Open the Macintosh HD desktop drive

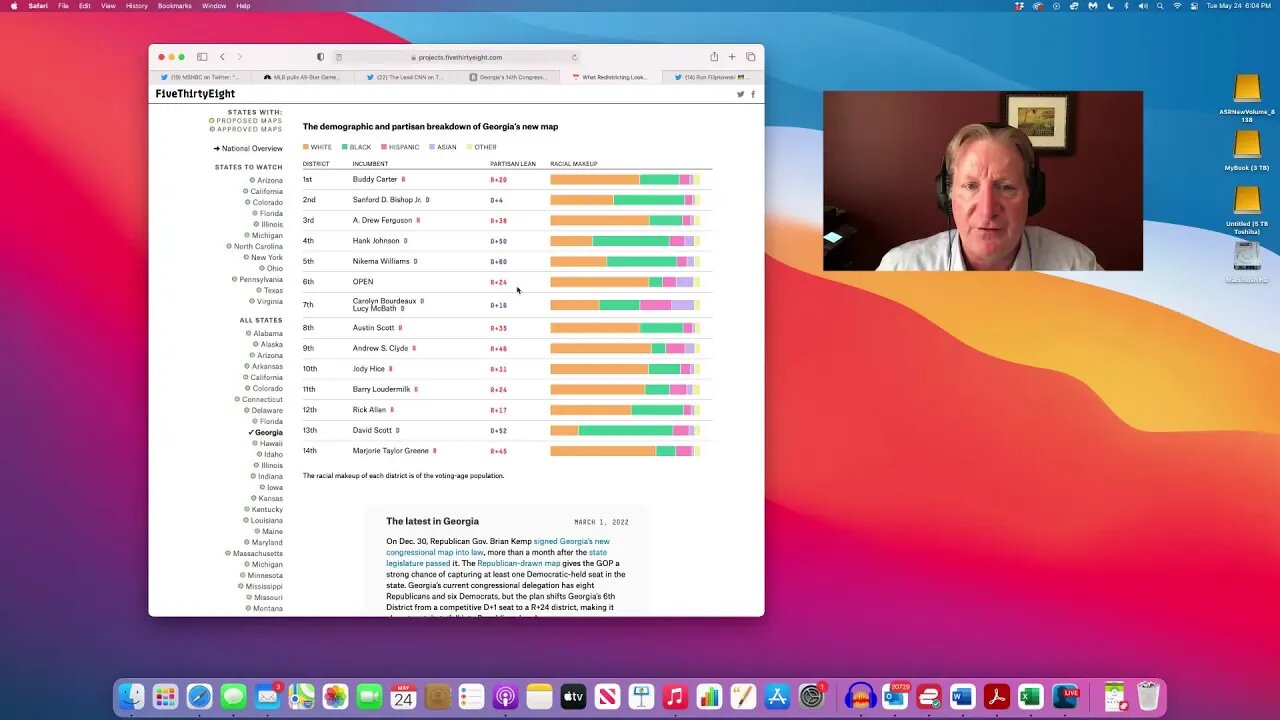[x=1247, y=262]
